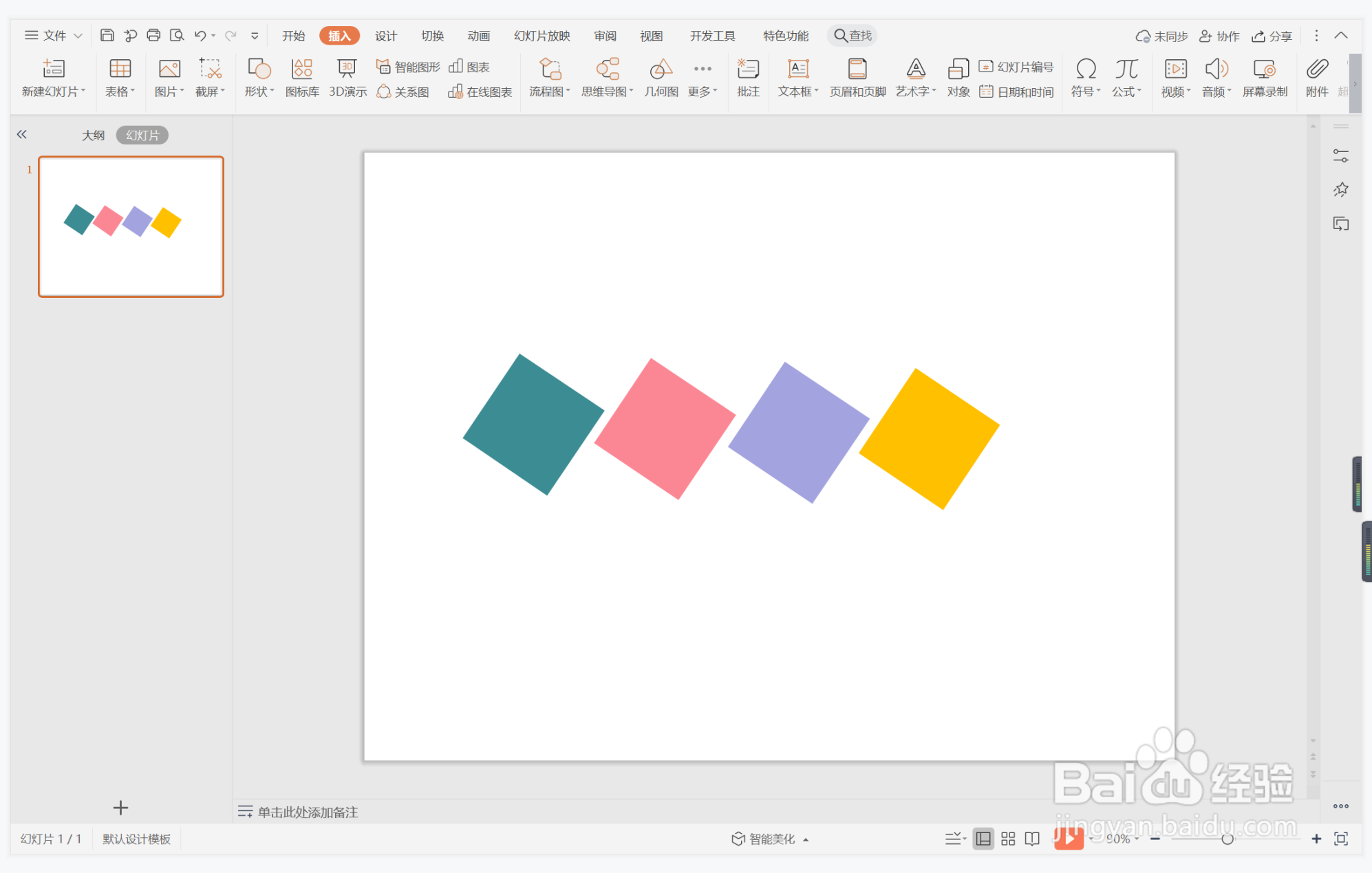Click the zoom slider handle
This screenshot has height=873, width=1372.
1227,839
